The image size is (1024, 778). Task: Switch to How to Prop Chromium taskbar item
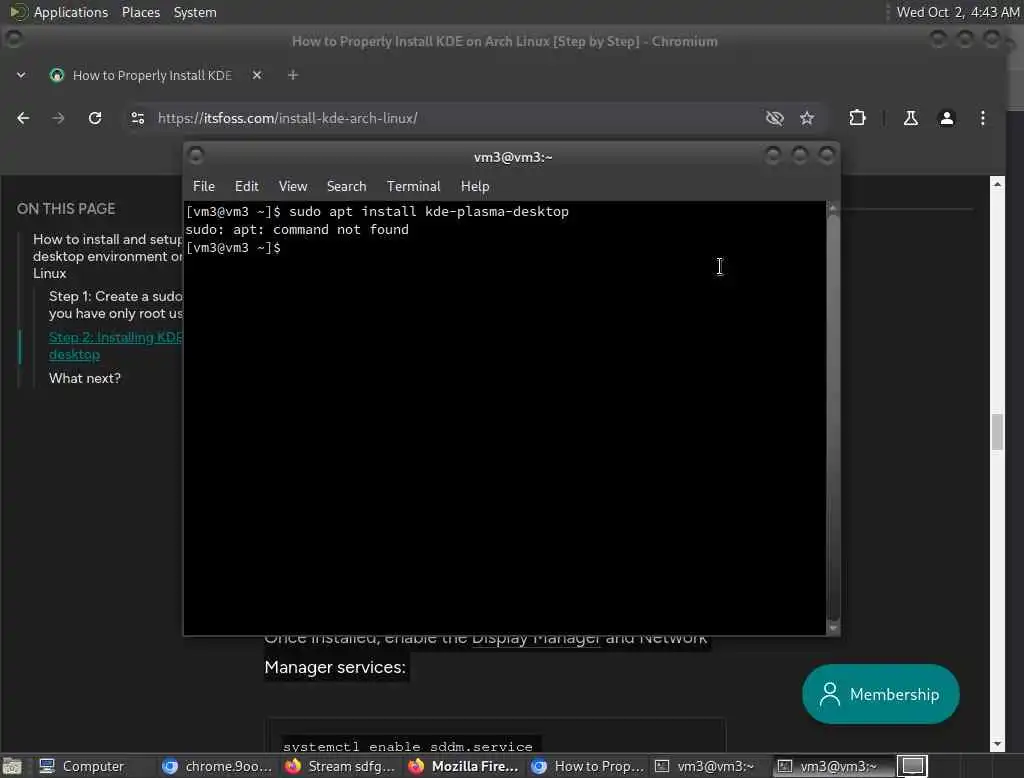[587, 766]
